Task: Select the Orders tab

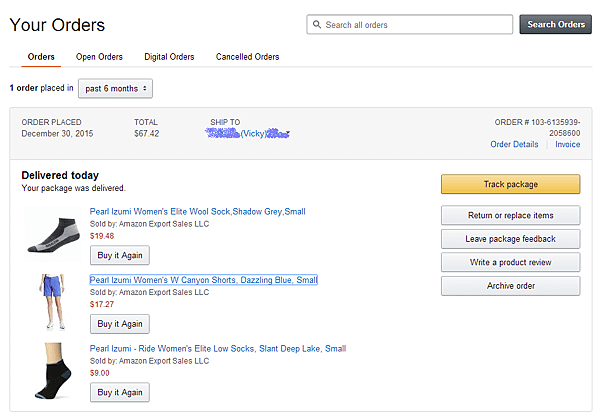Action: point(41,57)
